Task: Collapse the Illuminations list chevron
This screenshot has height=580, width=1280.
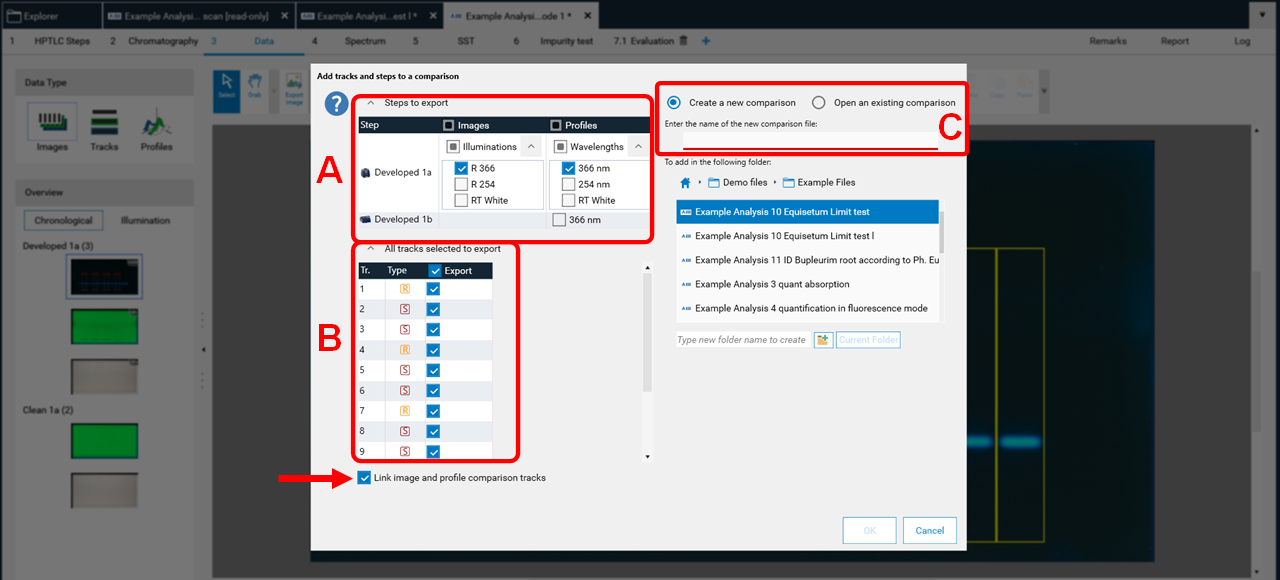Action: point(530,147)
